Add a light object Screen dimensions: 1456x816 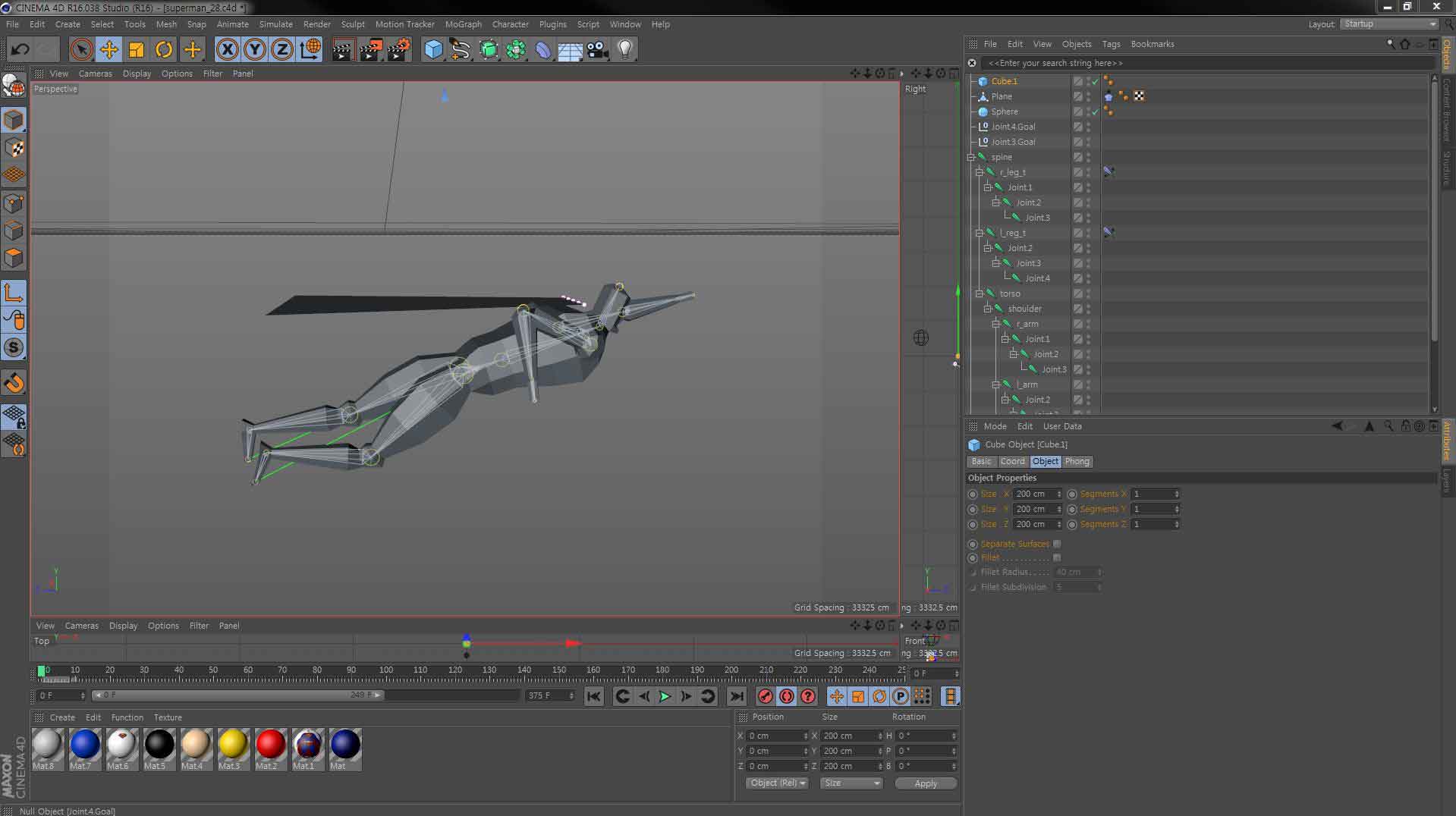click(x=625, y=50)
